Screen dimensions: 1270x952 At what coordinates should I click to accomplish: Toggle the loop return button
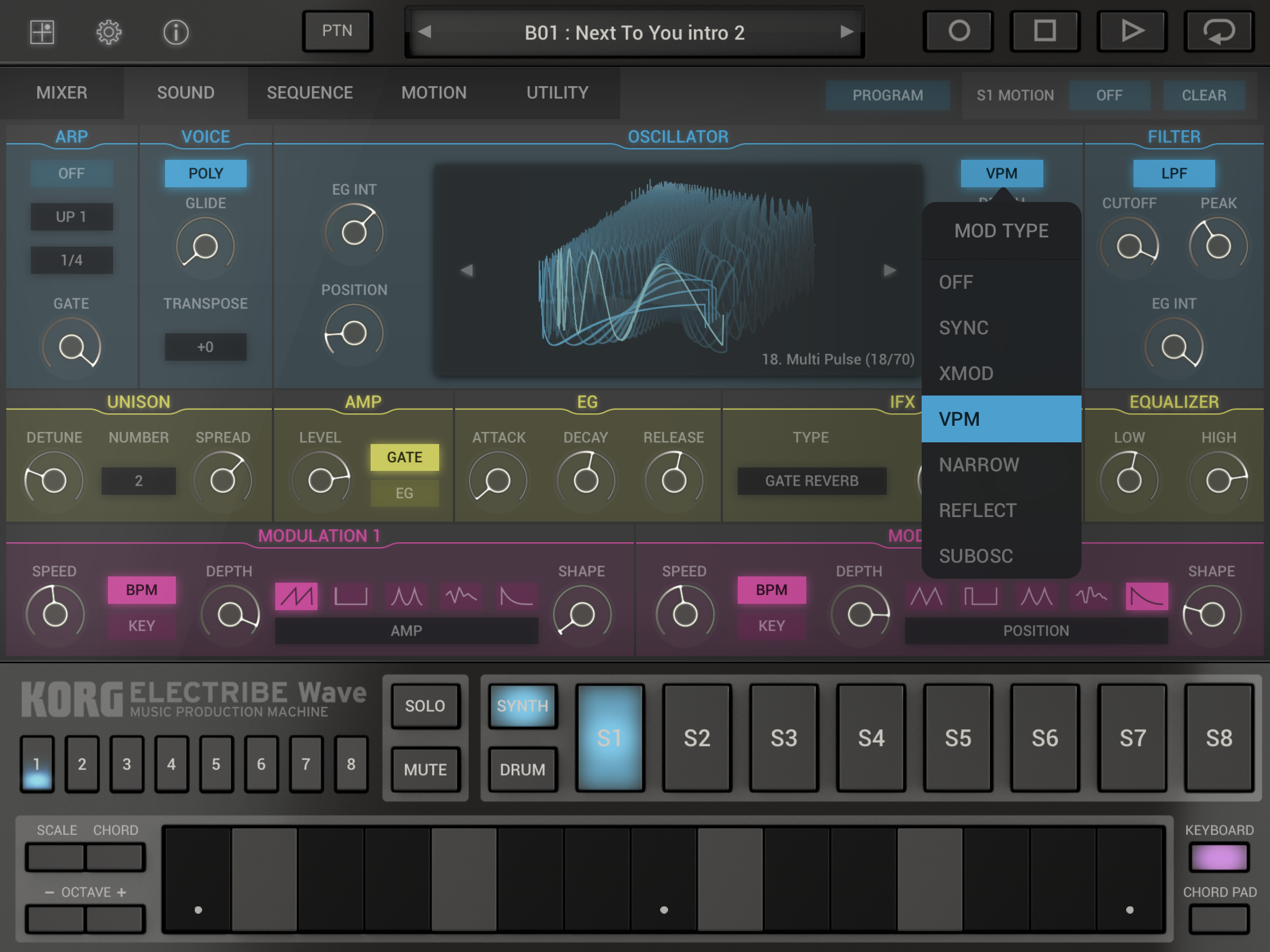pos(1219,31)
